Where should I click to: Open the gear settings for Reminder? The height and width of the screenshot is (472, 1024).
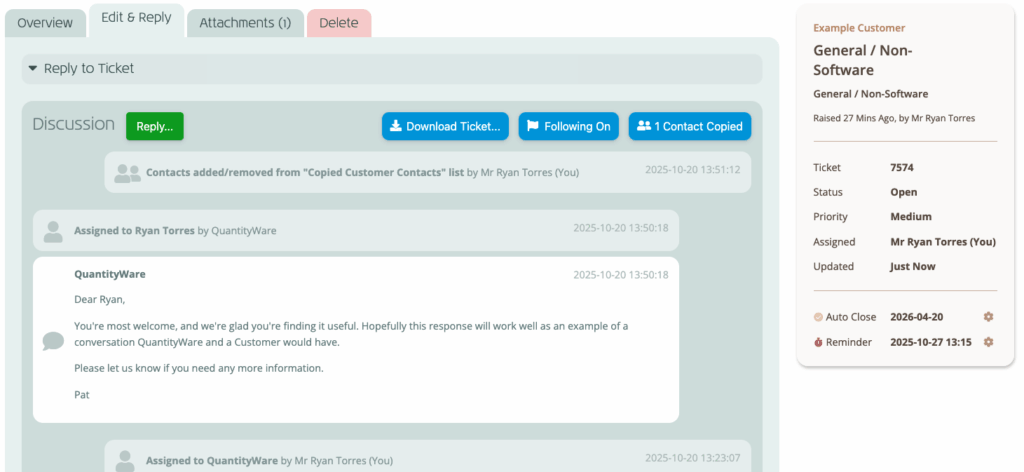988,342
